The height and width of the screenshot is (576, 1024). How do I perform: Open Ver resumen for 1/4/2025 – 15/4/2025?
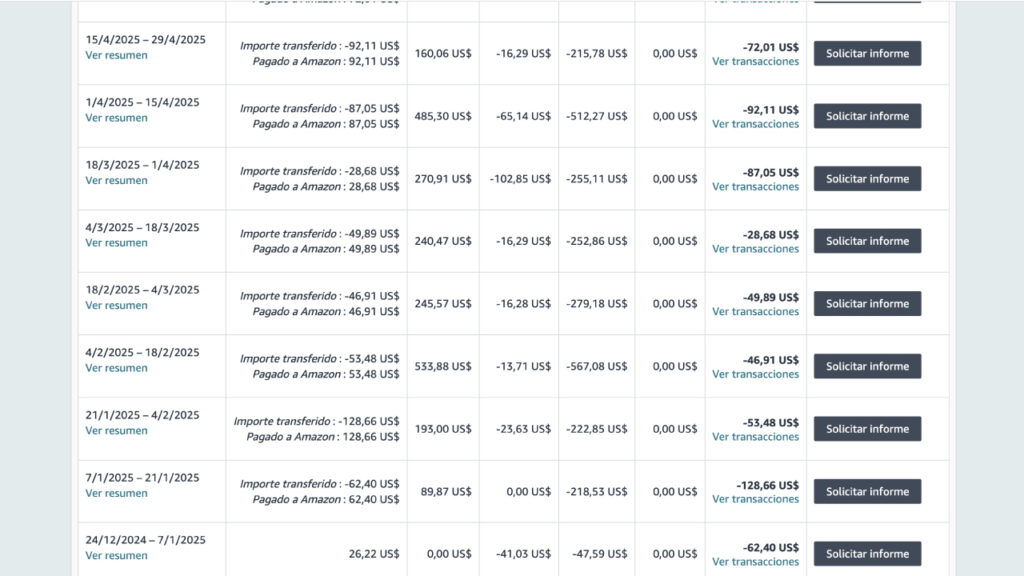[x=116, y=118]
